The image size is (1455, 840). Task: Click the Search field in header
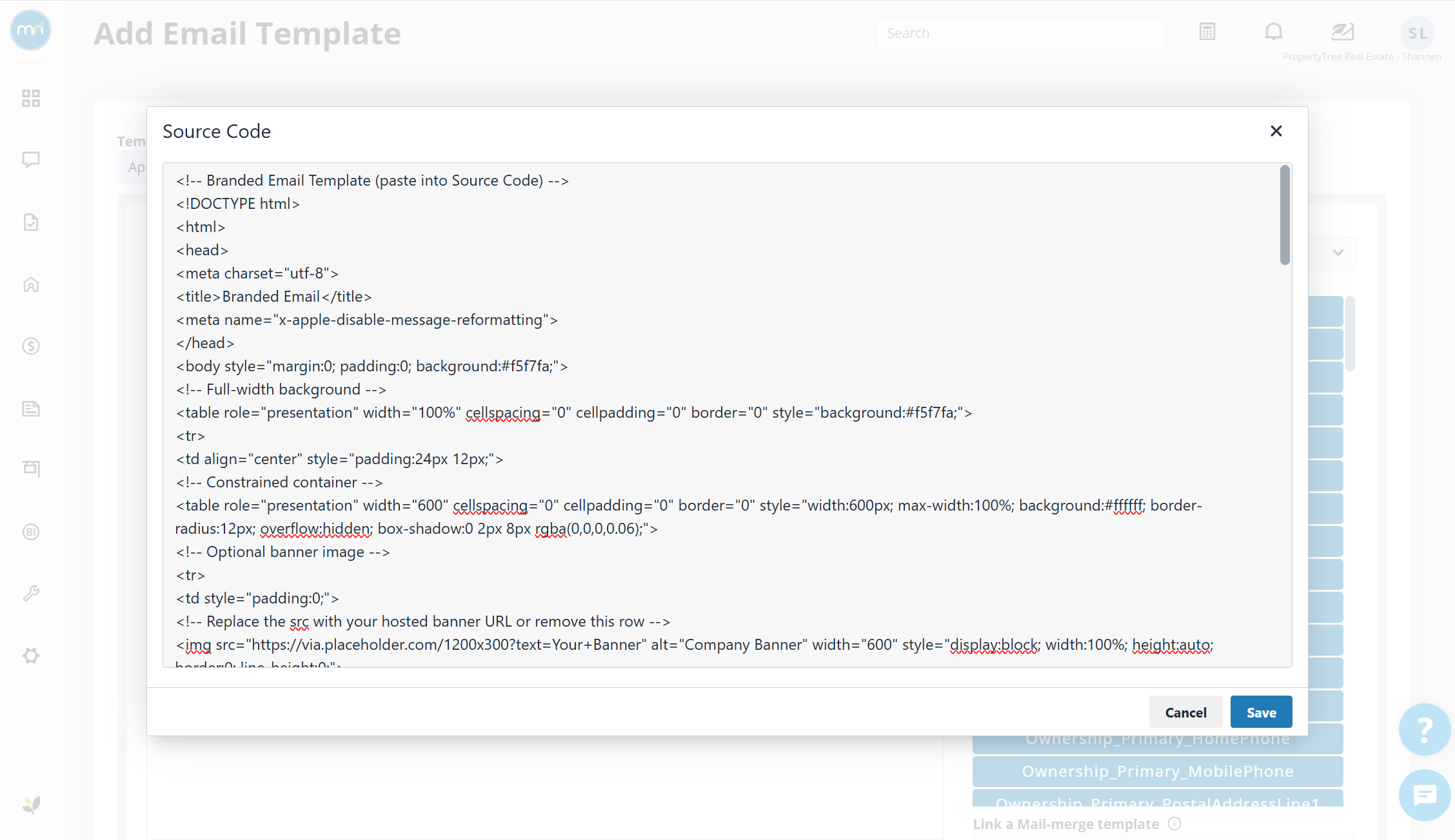[1020, 33]
